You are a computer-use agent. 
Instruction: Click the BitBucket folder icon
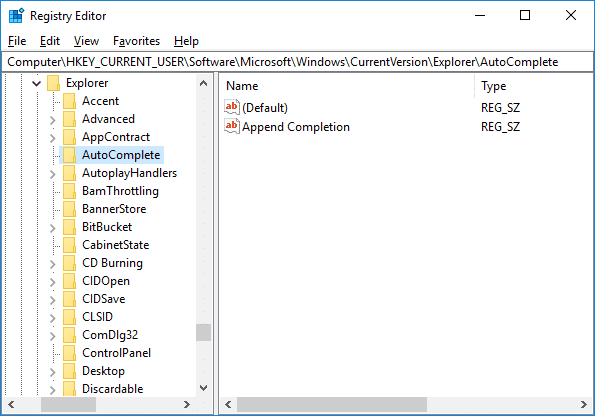(x=69, y=227)
